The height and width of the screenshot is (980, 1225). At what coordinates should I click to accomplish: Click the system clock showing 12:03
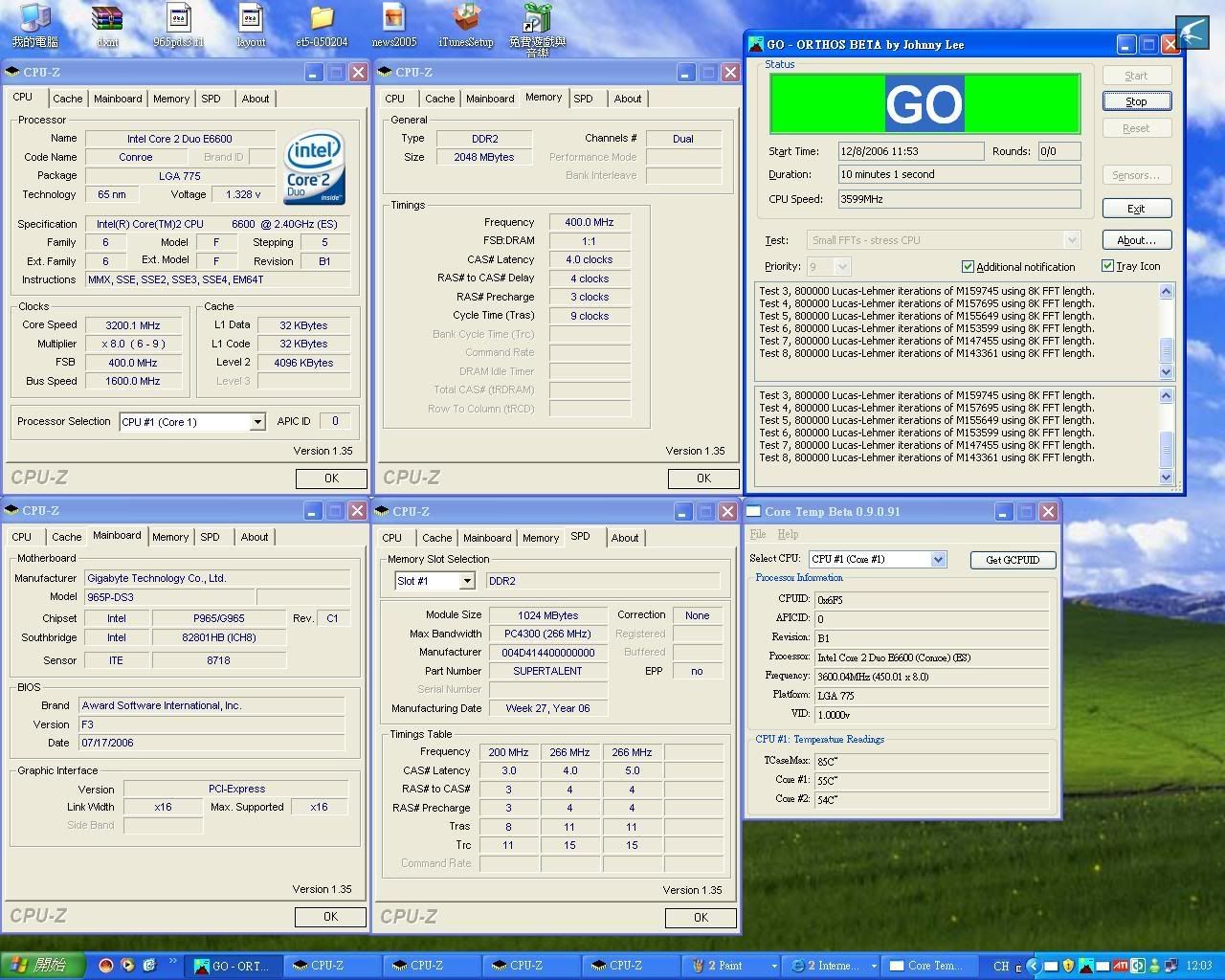click(1198, 966)
